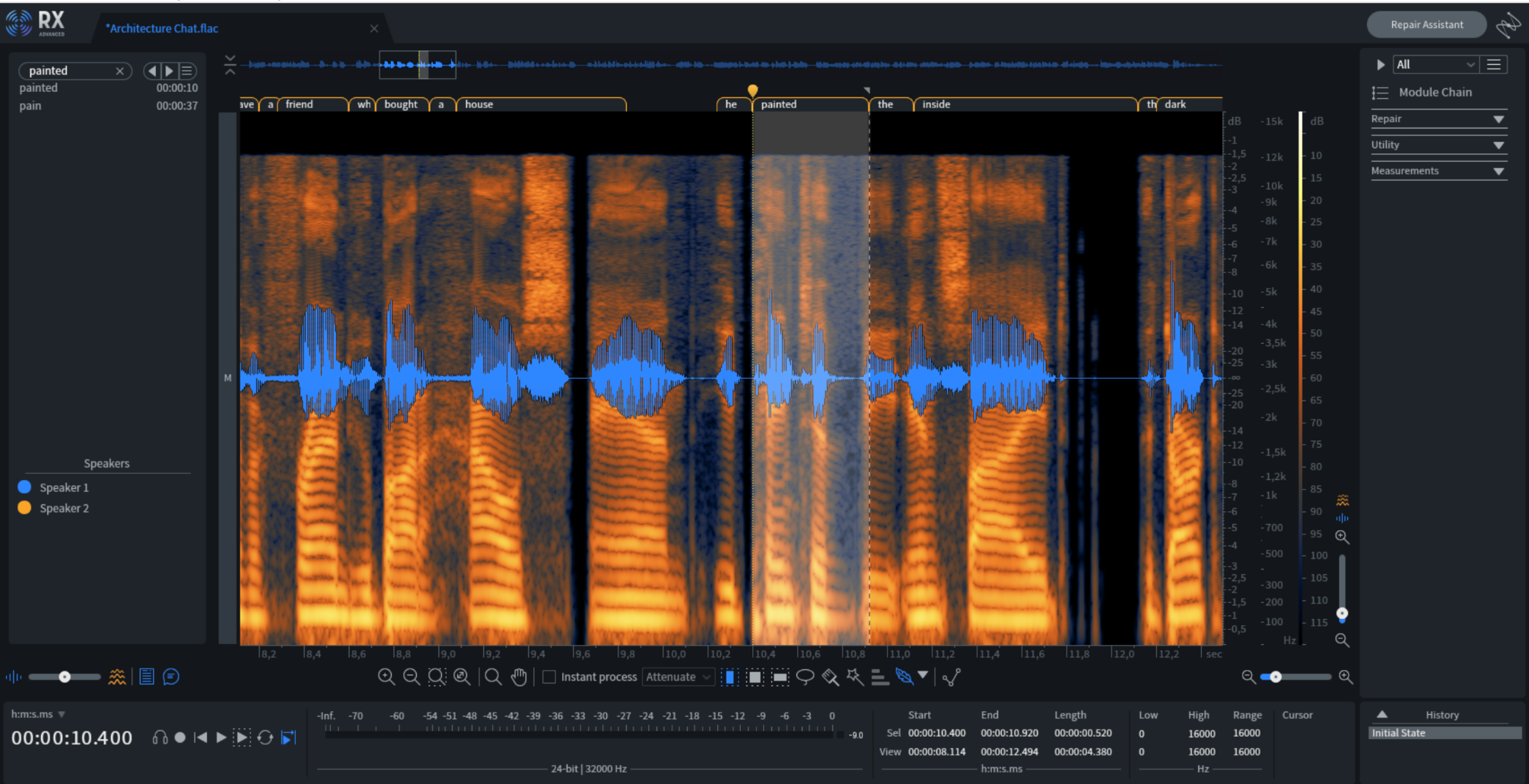
Task: Enable the Instant process checkbox
Action: pos(549,677)
